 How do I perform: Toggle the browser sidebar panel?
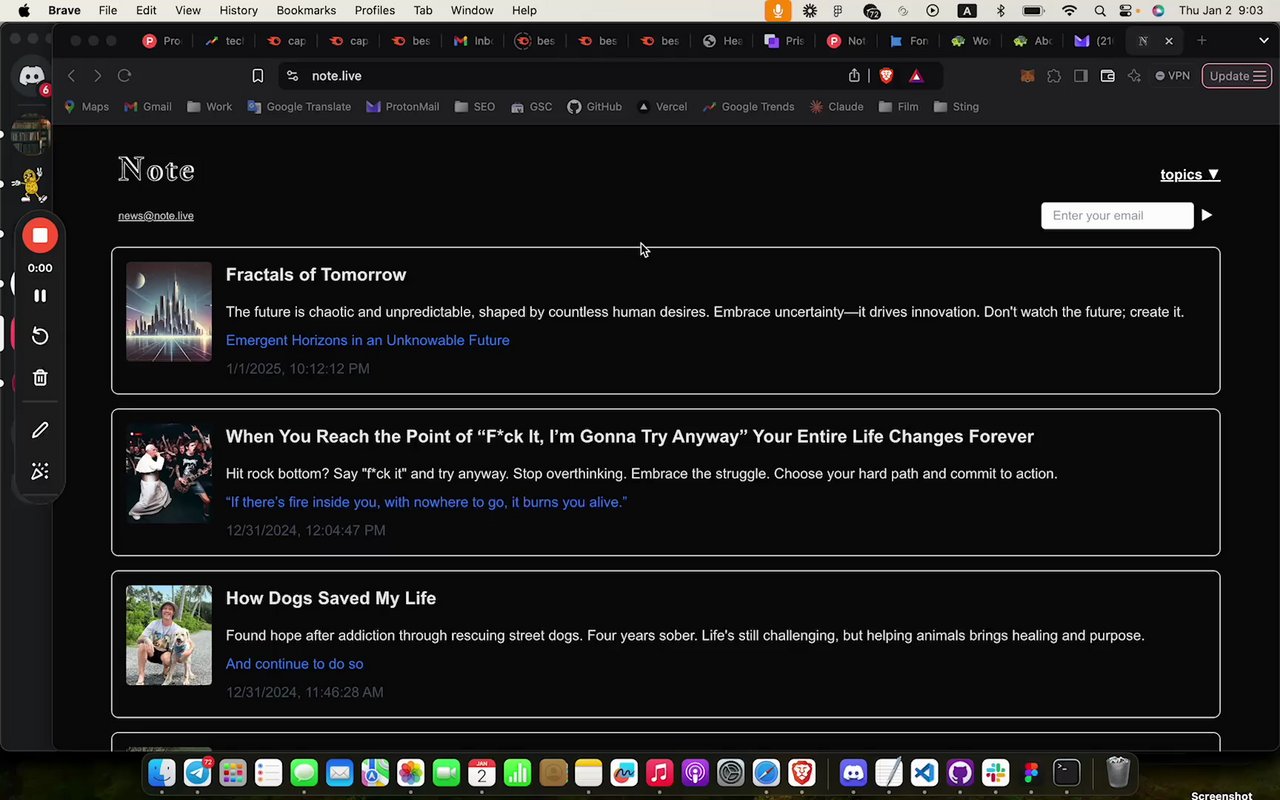[1081, 76]
